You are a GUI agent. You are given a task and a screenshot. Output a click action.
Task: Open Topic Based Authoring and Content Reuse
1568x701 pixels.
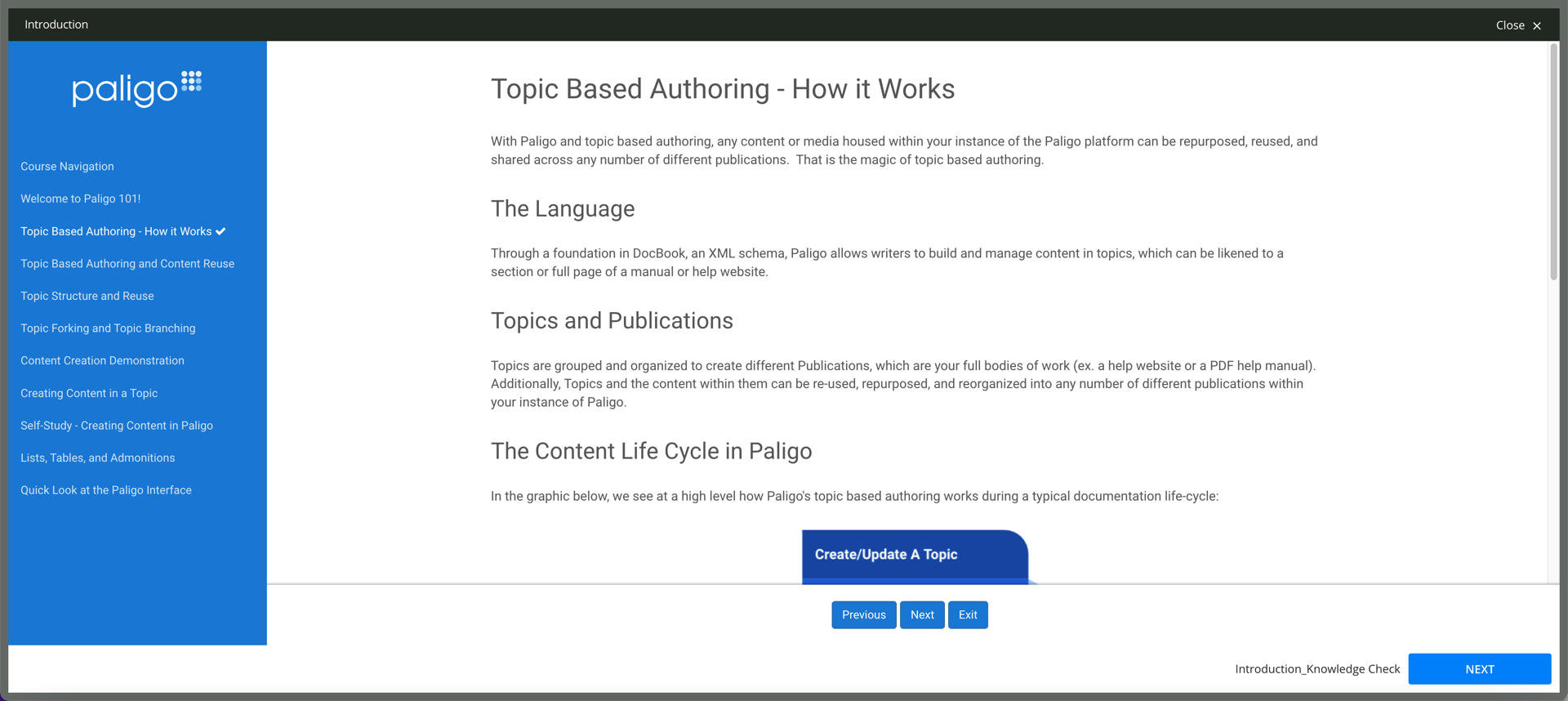[x=127, y=263]
